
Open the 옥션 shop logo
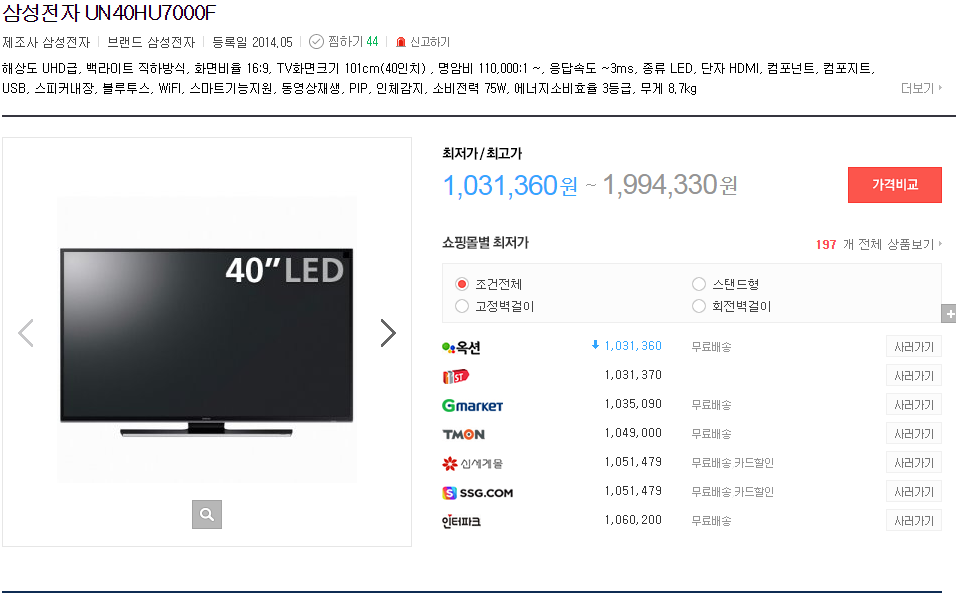click(x=462, y=347)
